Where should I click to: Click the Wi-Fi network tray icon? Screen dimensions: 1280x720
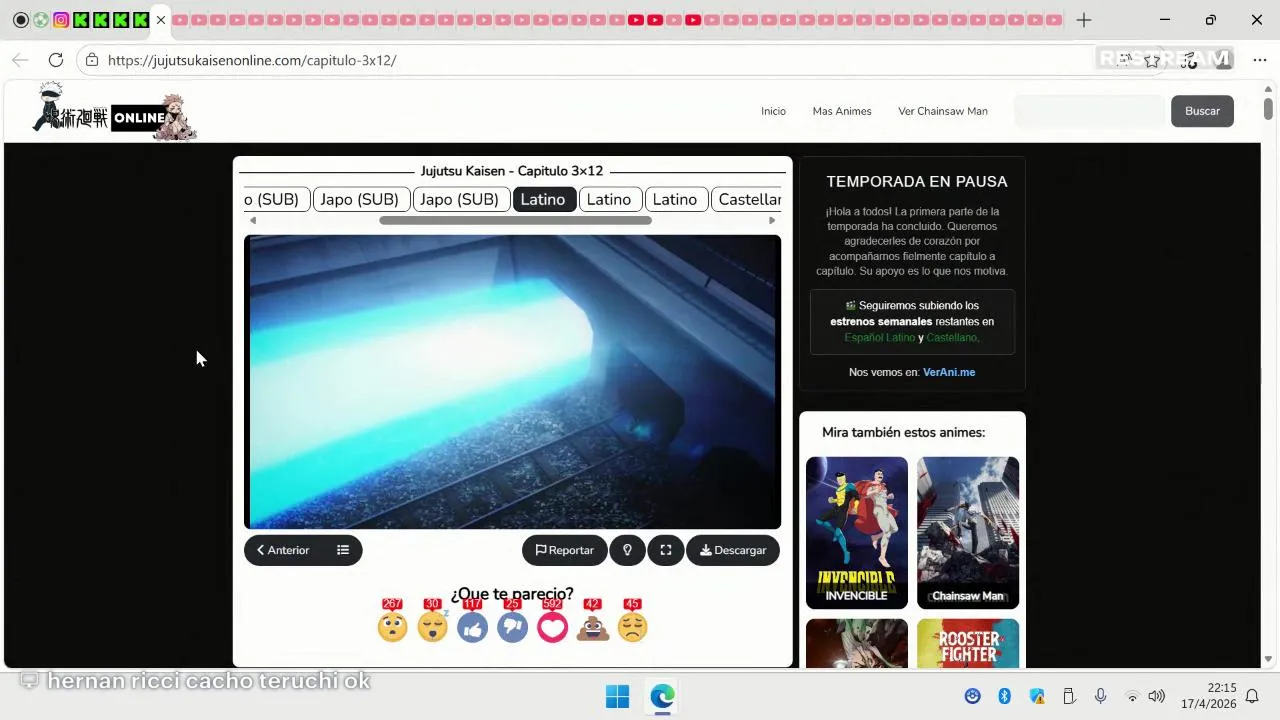[1132, 696]
